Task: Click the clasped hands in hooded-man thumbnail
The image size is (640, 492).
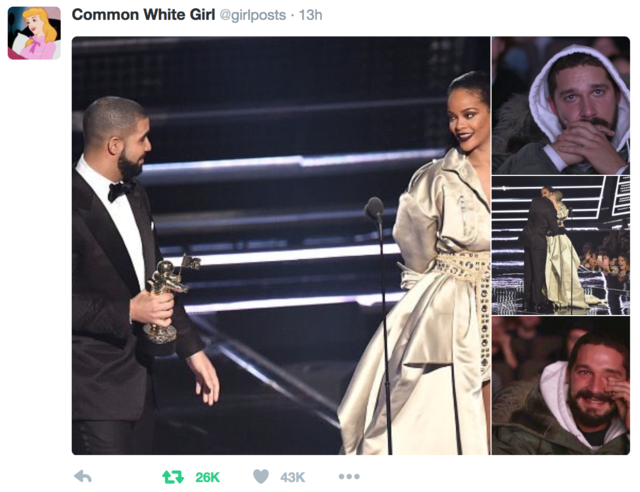Action: click(586, 144)
